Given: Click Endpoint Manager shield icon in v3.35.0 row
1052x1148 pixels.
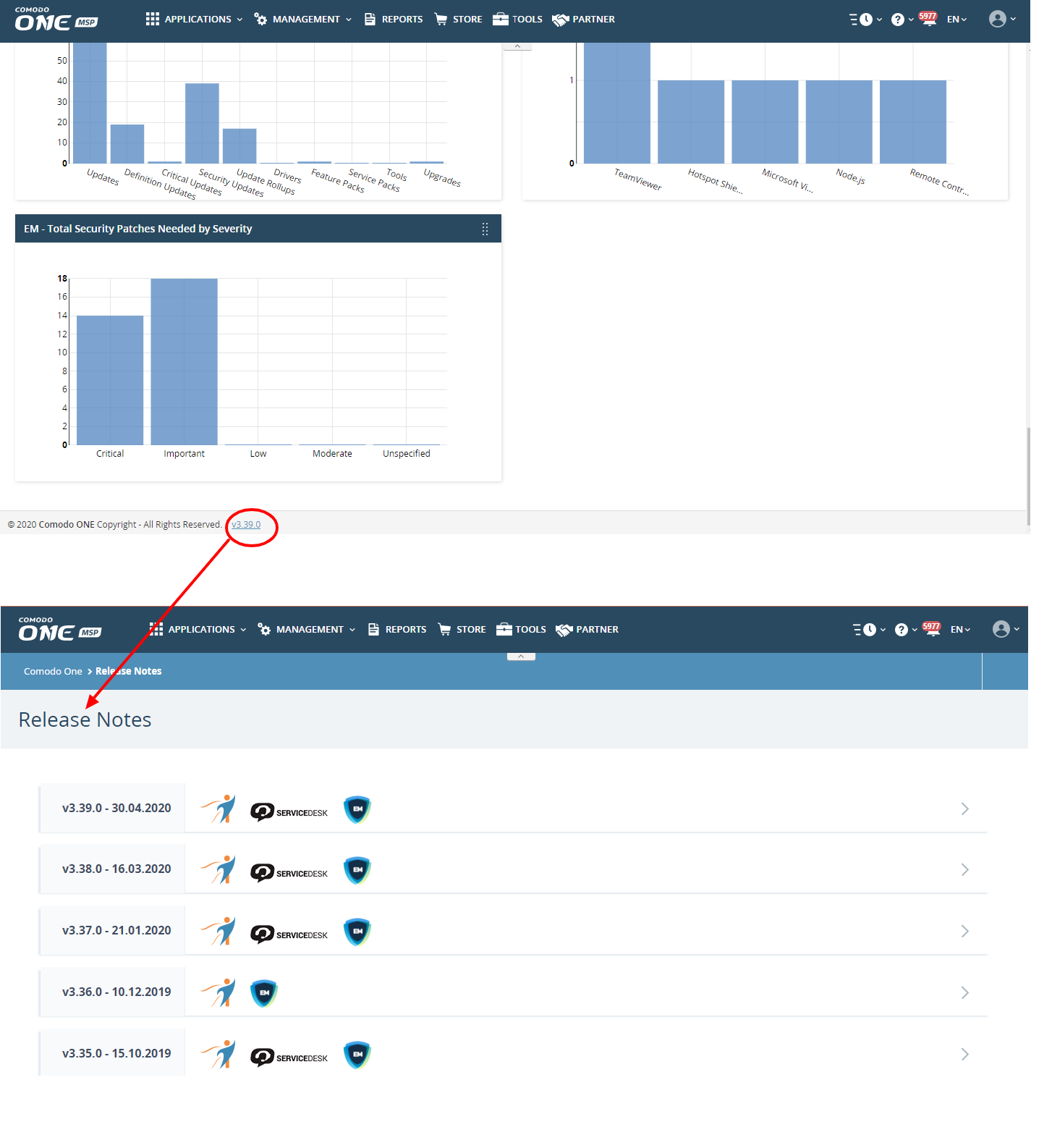Looking at the screenshot, I should 357,1055.
